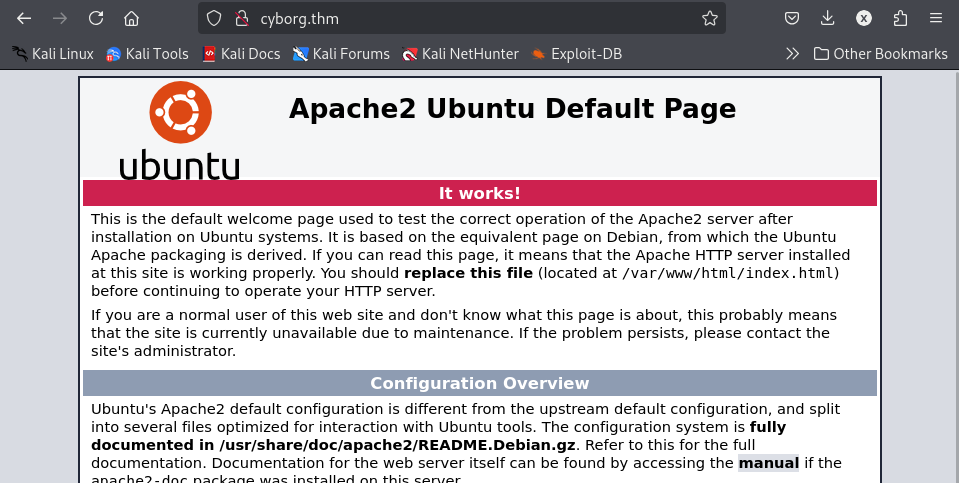Click the Ubuntu logo image
Image resolution: width=959 pixels, height=483 pixels.
[x=179, y=130]
